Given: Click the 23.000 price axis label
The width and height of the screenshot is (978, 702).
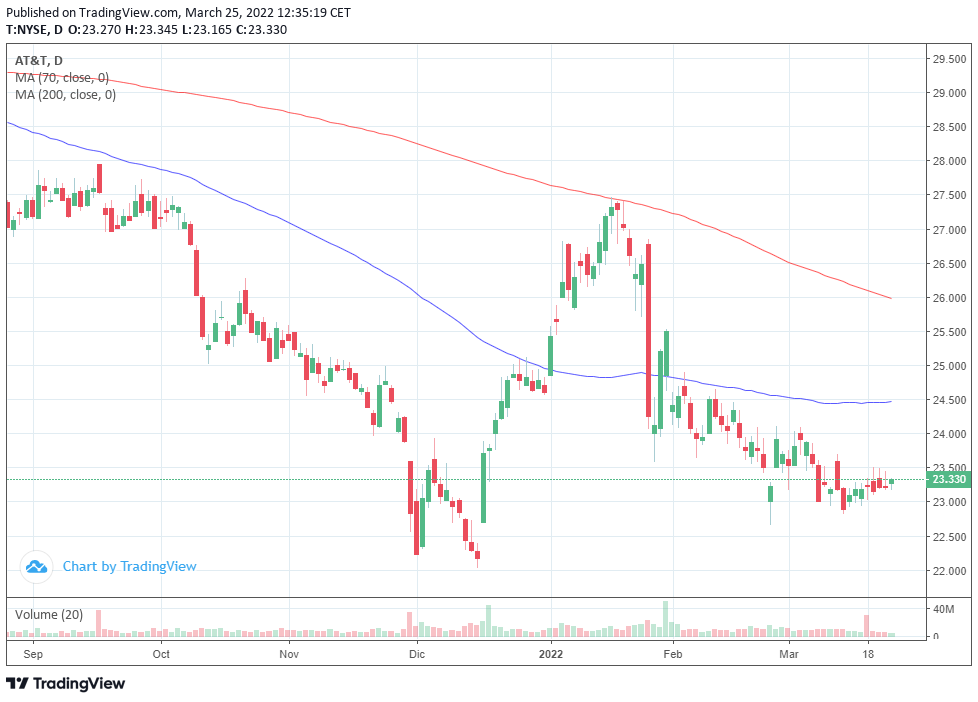Looking at the screenshot, I should click(949, 502).
